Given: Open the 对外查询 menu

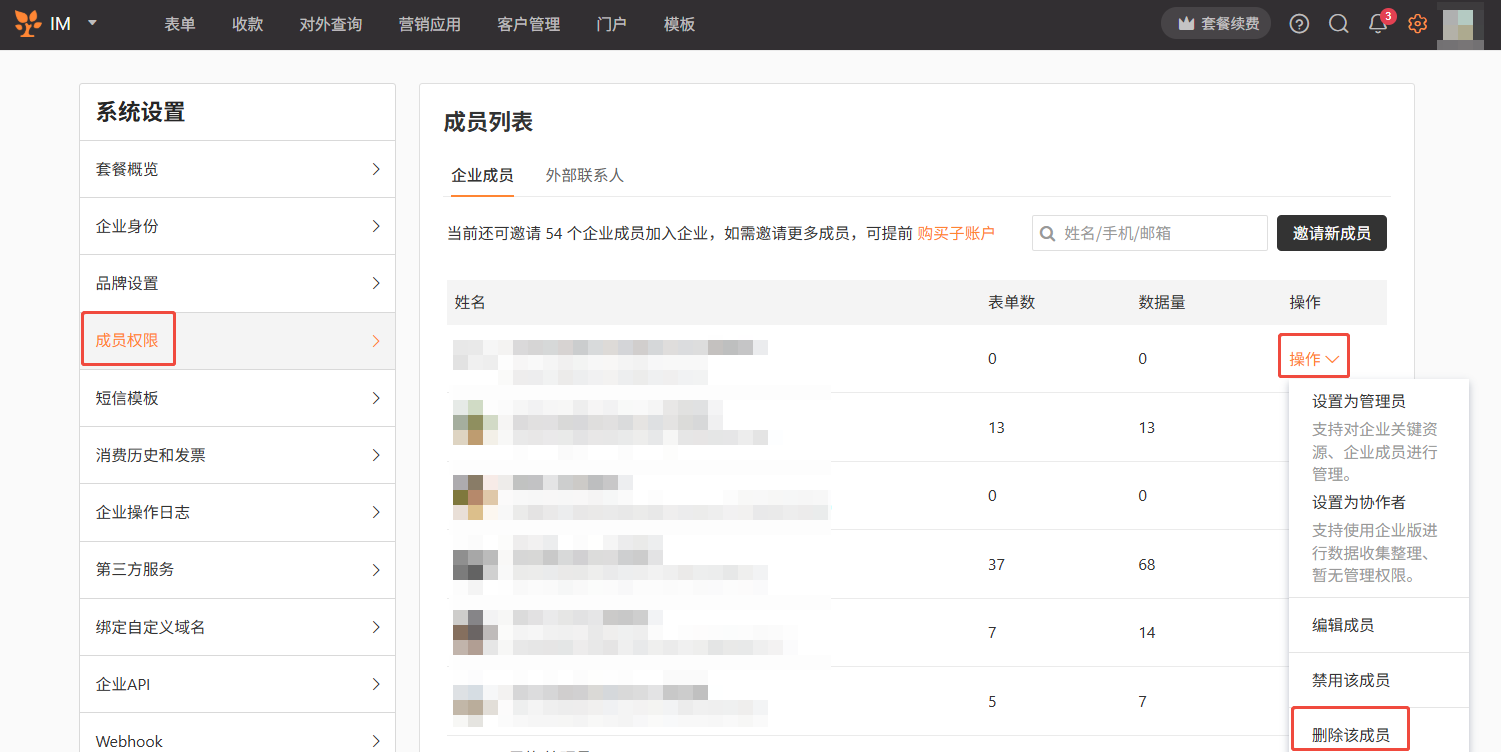Looking at the screenshot, I should coord(331,24).
